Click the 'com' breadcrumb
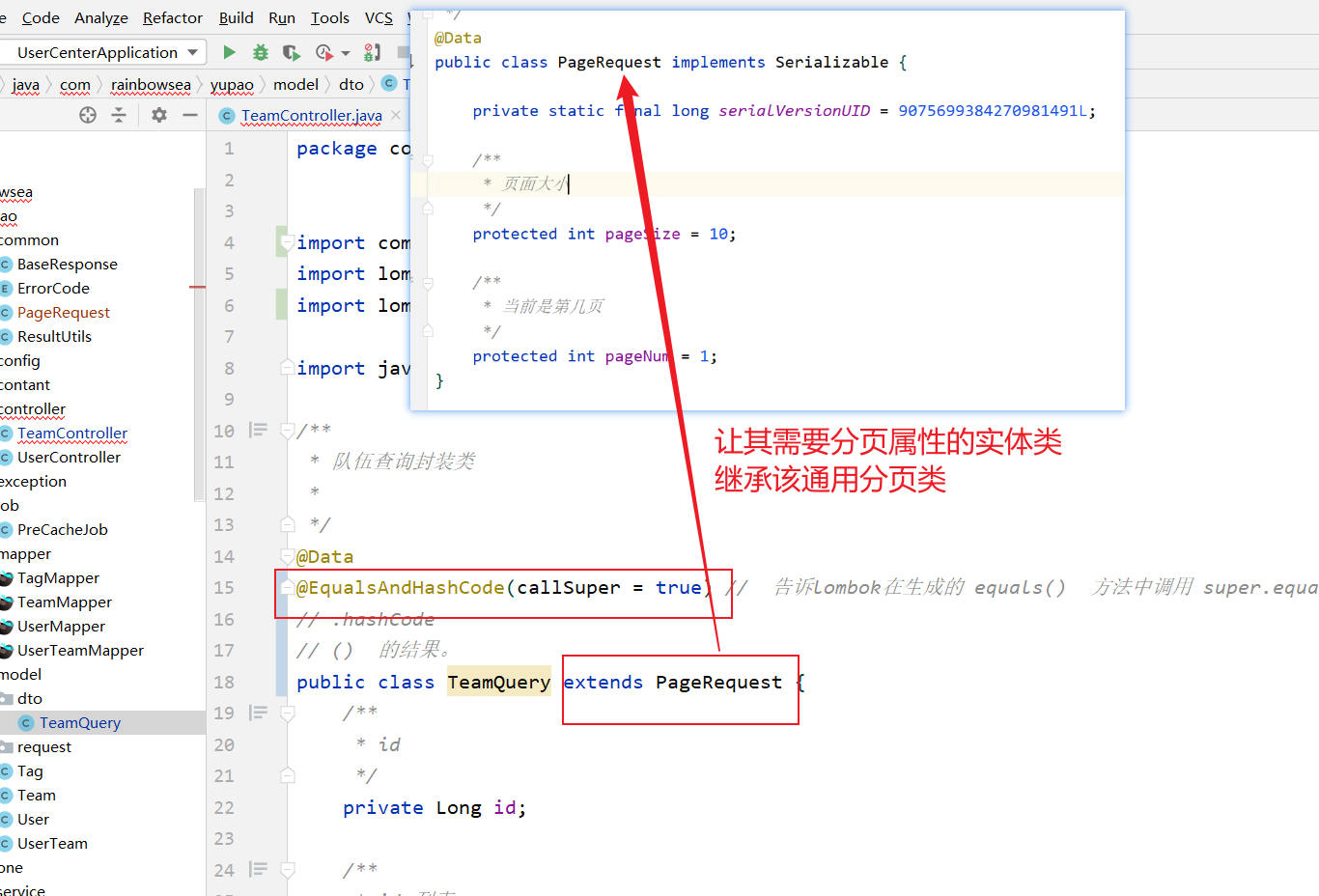 [x=75, y=84]
